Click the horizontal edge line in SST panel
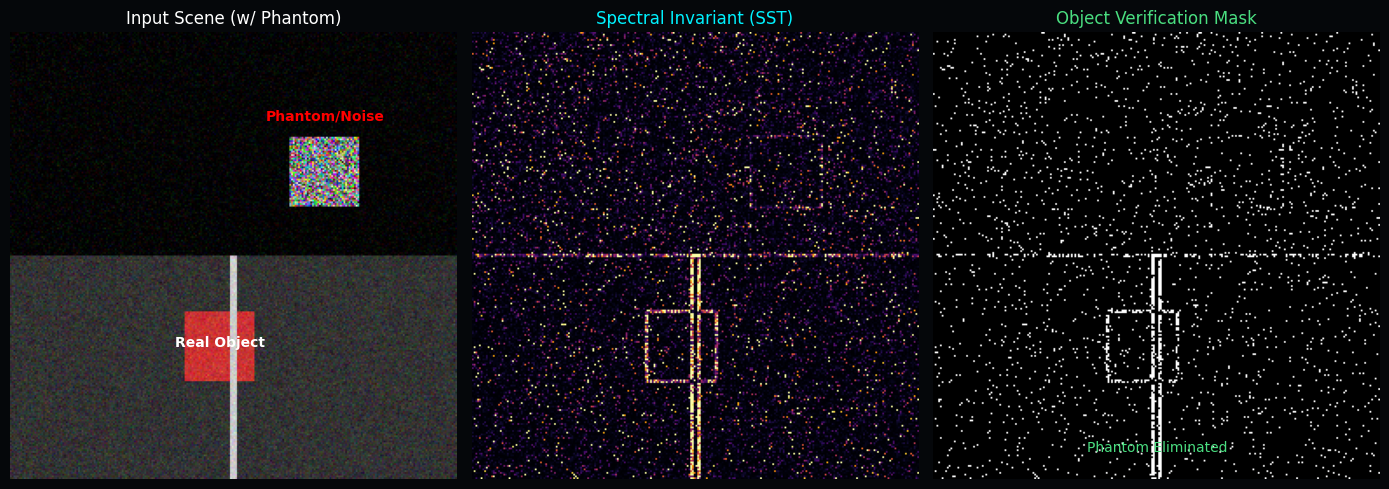1389x489 pixels. [x=695, y=256]
